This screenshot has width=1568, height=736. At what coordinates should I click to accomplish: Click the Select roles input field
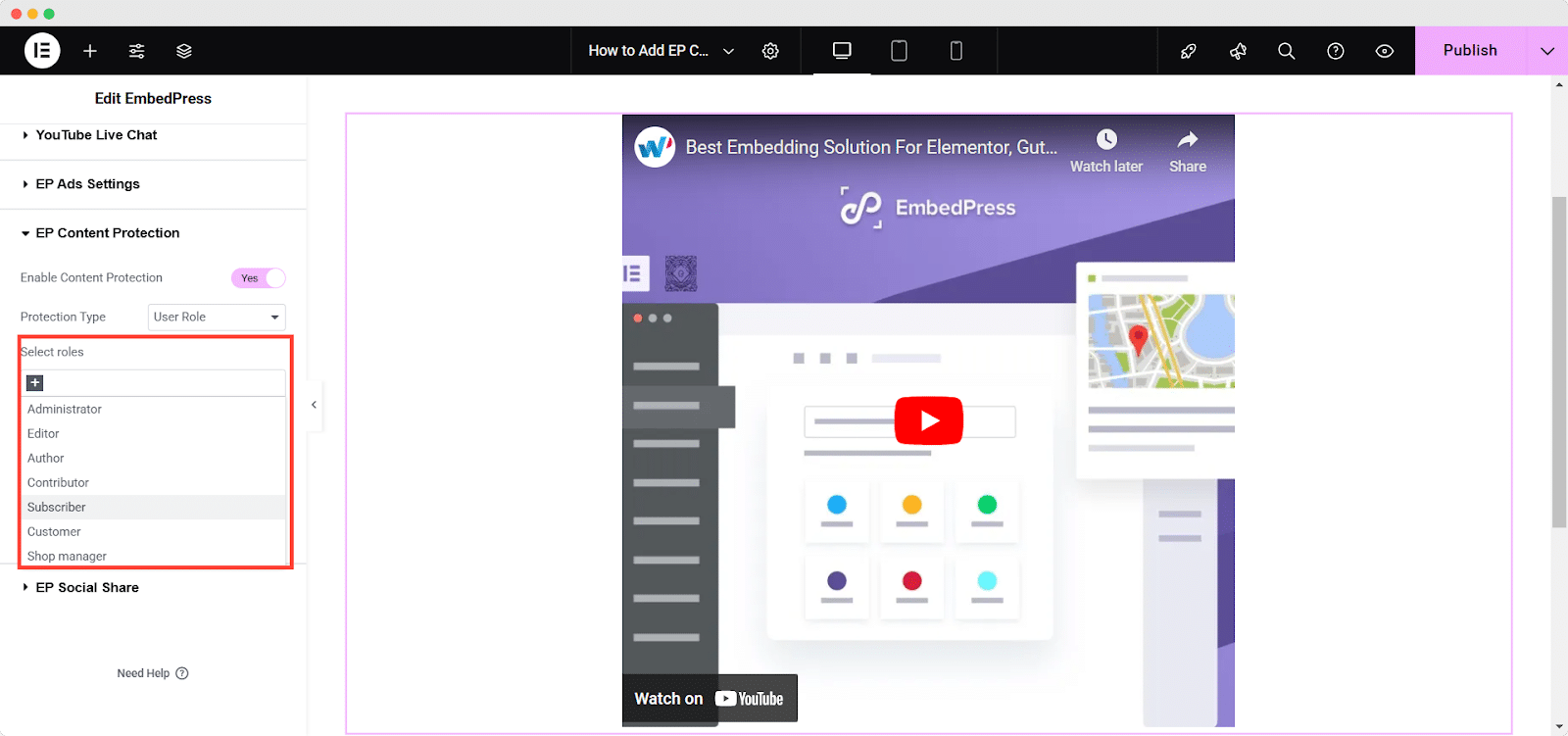(x=154, y=383)
